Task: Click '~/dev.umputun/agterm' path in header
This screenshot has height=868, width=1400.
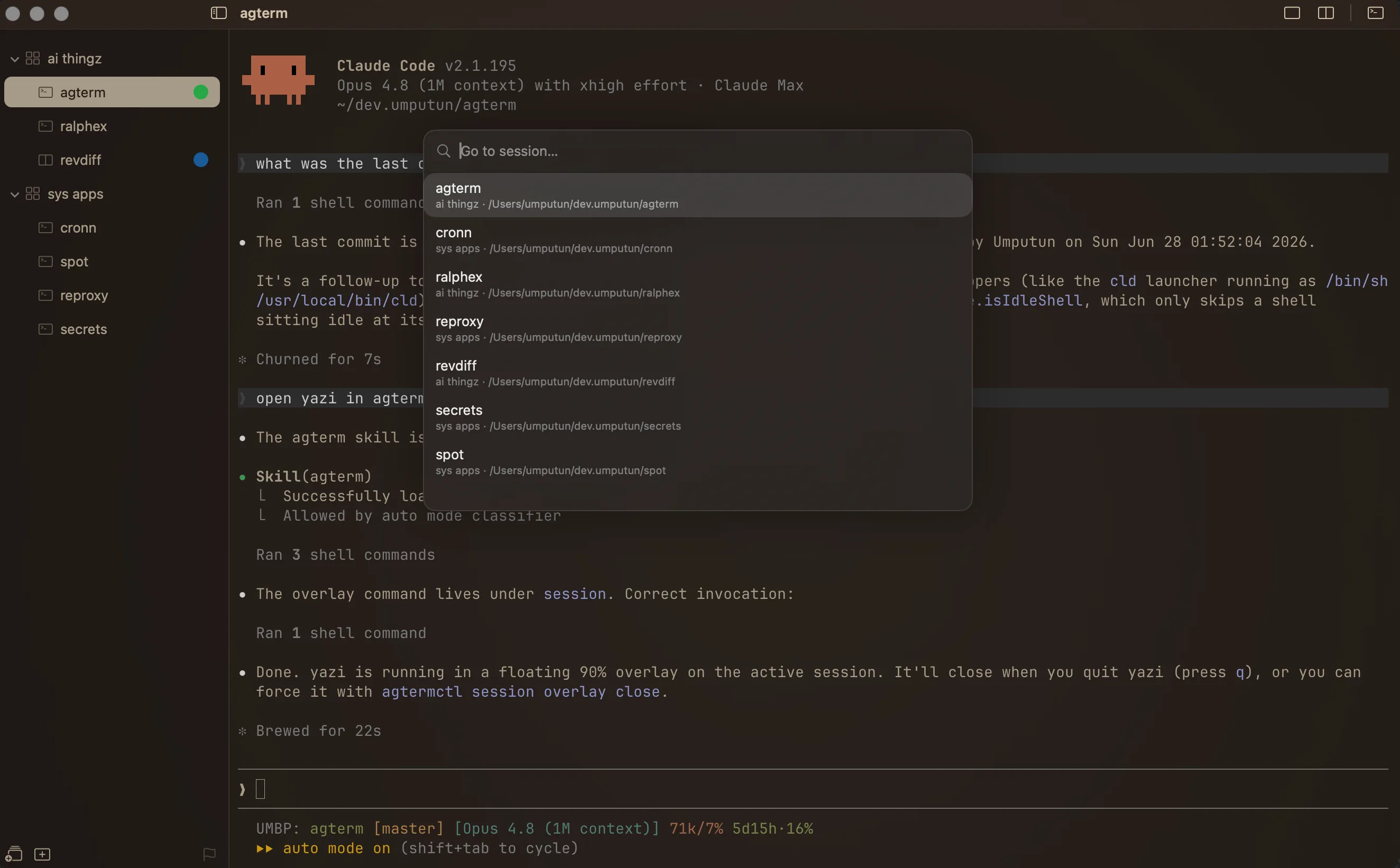Action: (x=427, y=105)
